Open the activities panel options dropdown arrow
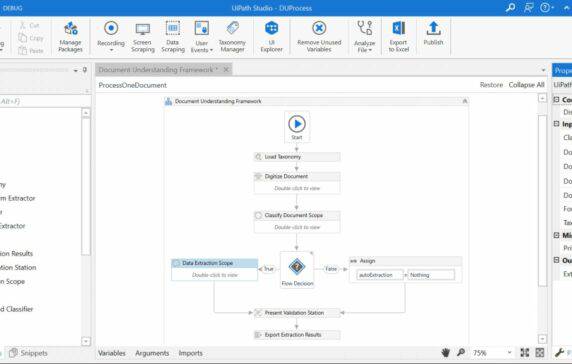The width and height of the screenshot is (572, 364). click(x=76, y=70)
